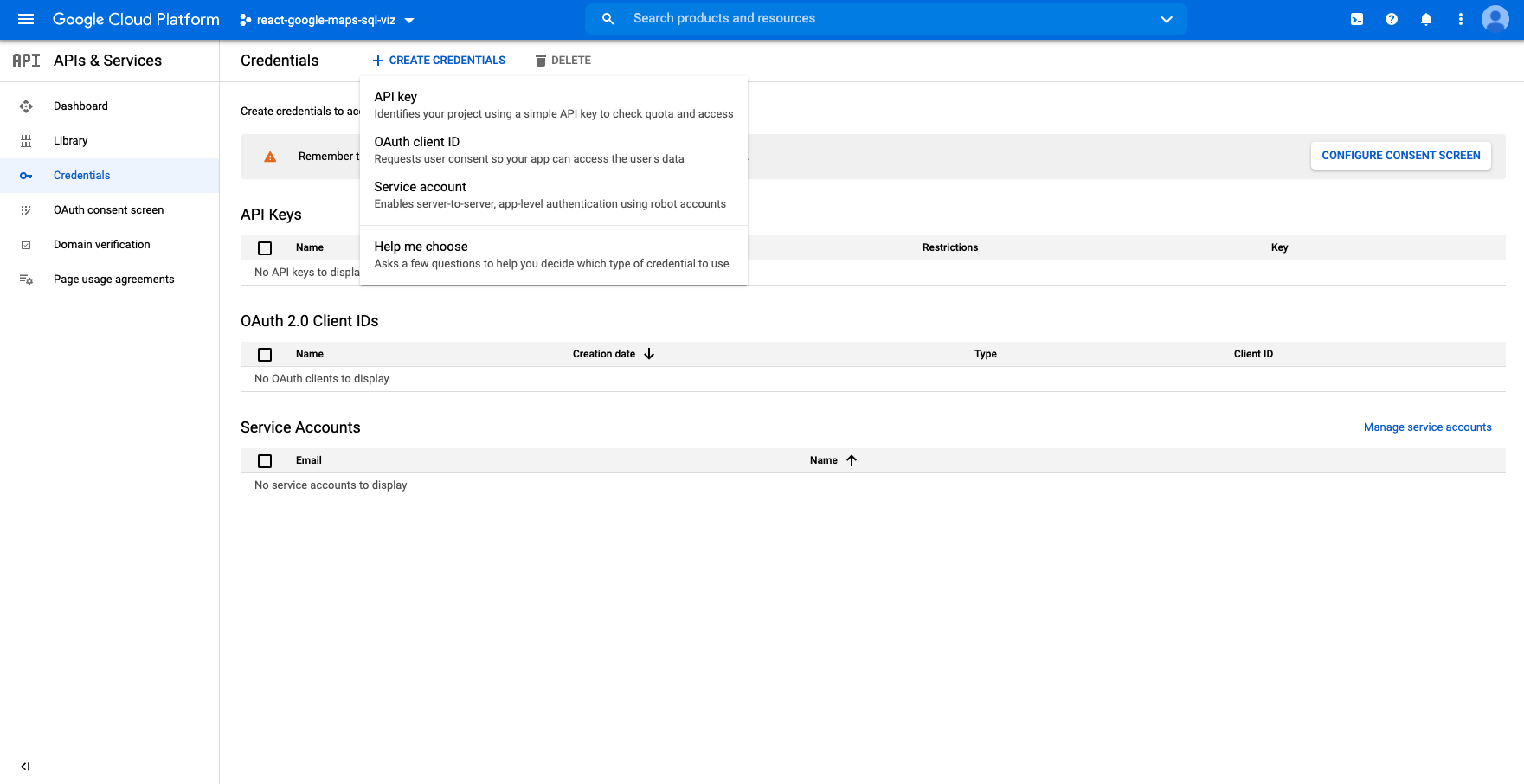Toggle the API Keys select-all checkbox
The height and width of the screenshot is (784, 1524).
(265, 248)
